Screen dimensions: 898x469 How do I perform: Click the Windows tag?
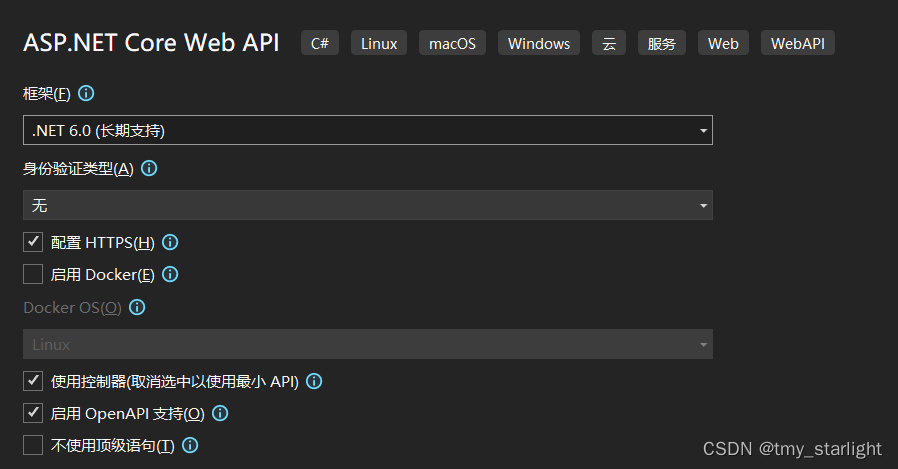(539, 43)
